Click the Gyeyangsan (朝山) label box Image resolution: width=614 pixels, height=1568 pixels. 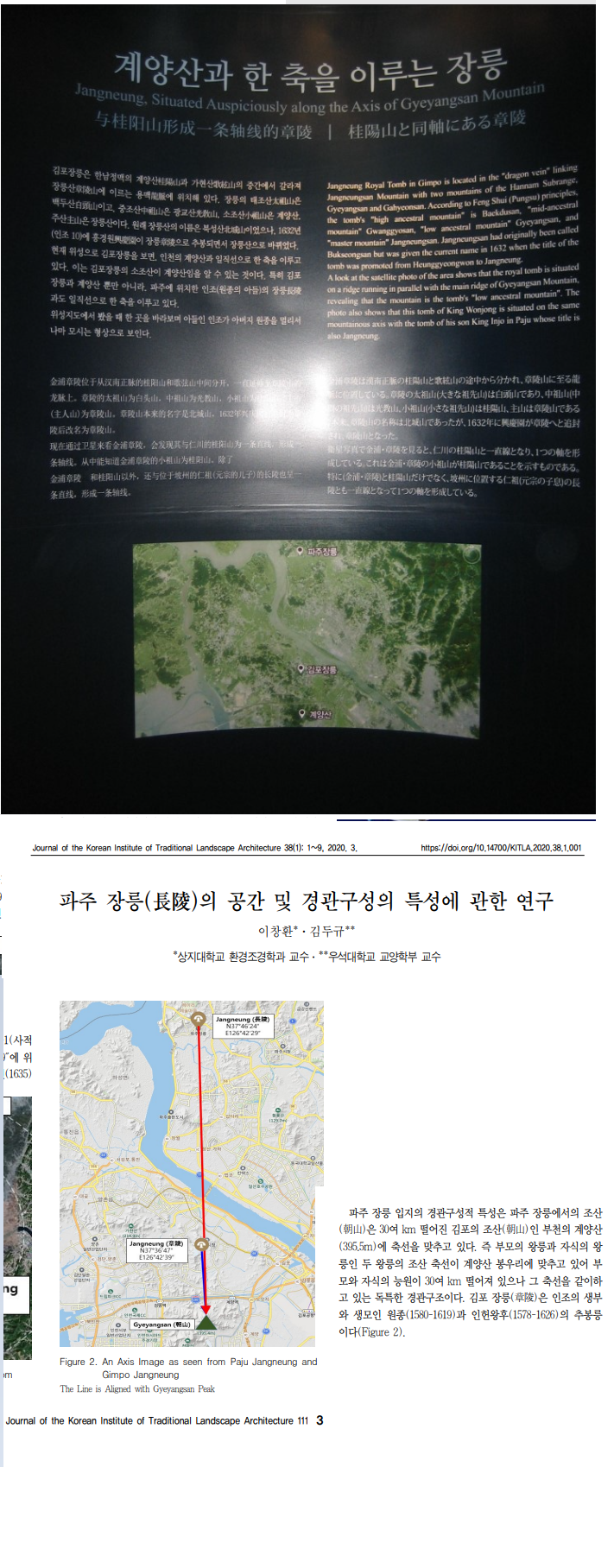point(161,1324)
